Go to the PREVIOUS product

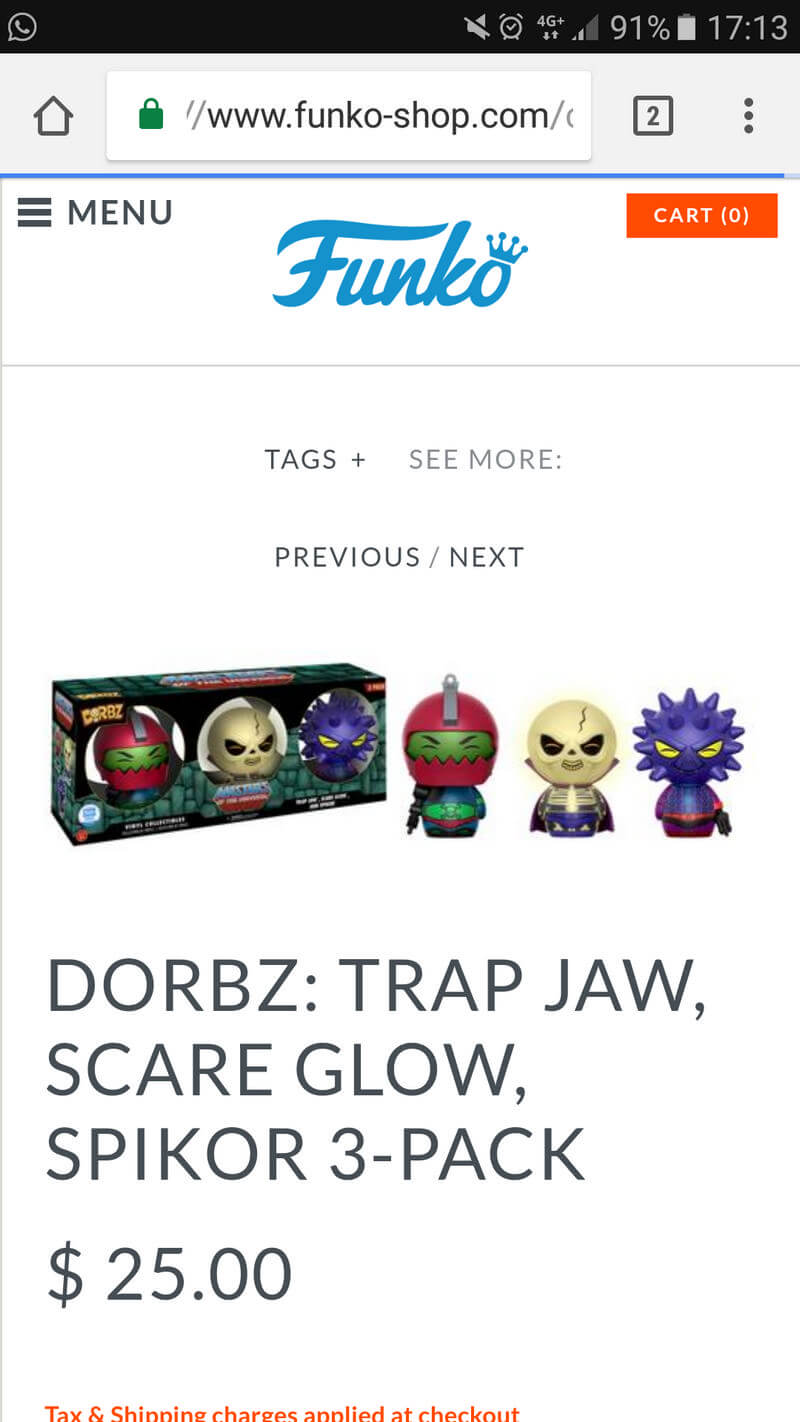(347, 557)
